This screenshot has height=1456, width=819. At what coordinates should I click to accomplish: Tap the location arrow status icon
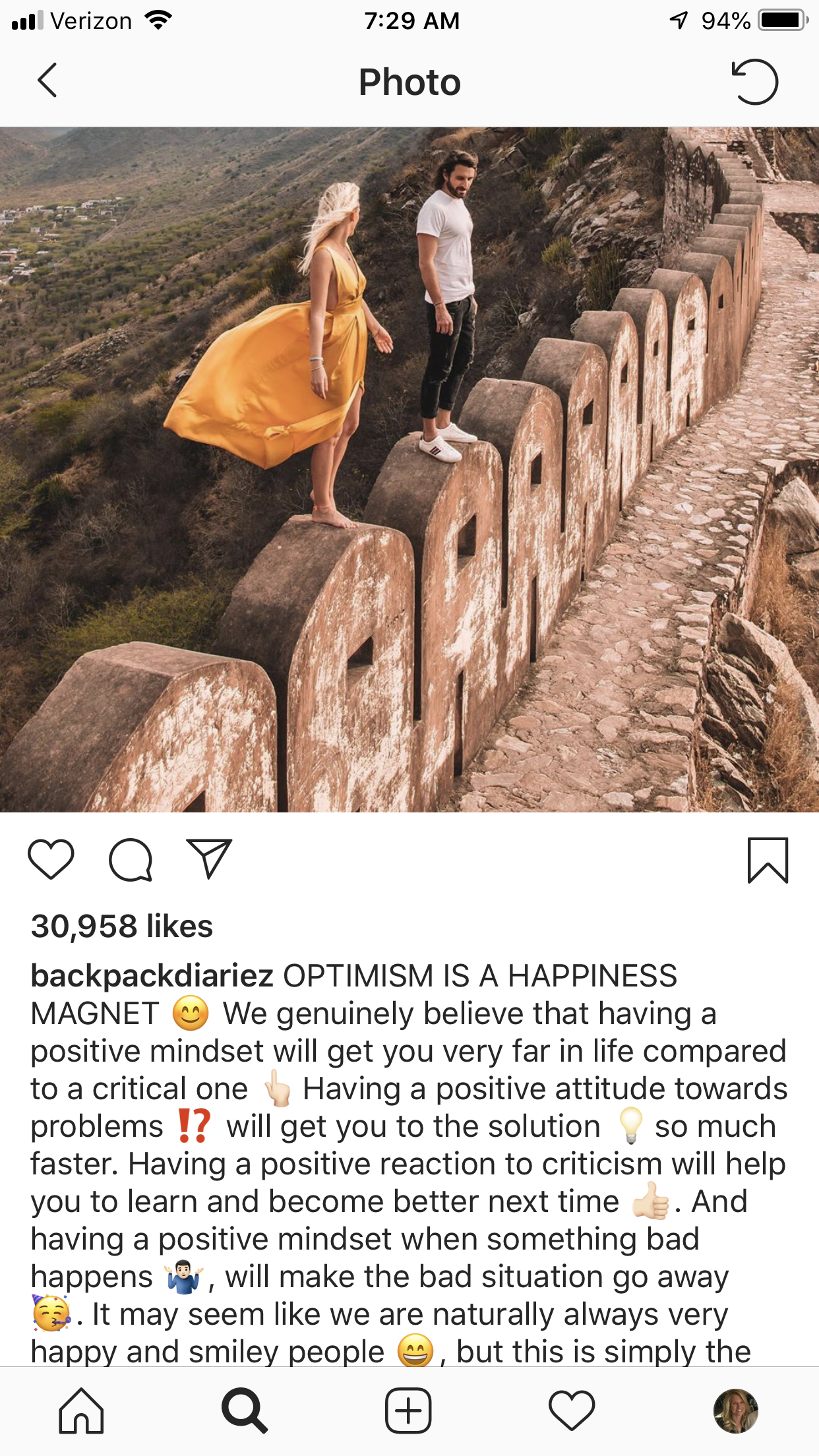tap(679, 20)
